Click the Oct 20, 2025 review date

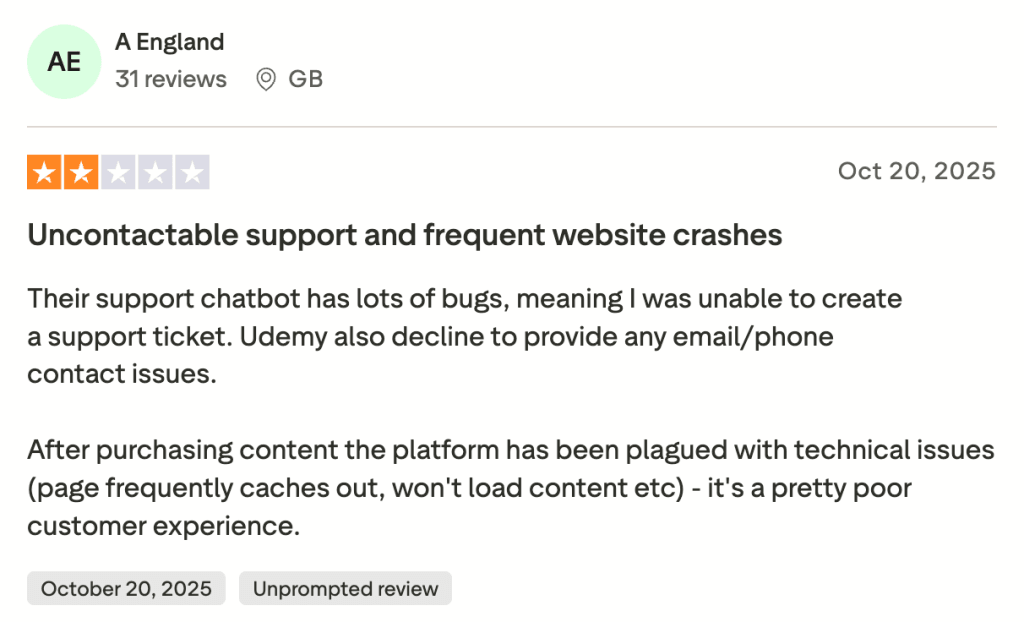click(916, 171)
